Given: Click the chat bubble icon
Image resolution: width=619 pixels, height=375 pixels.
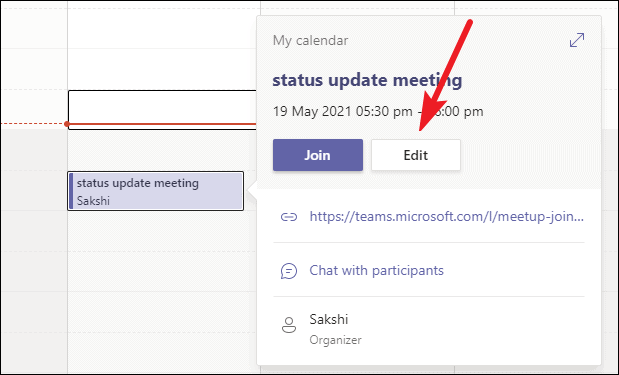Looking at the screenshot, I should [289, 271].
